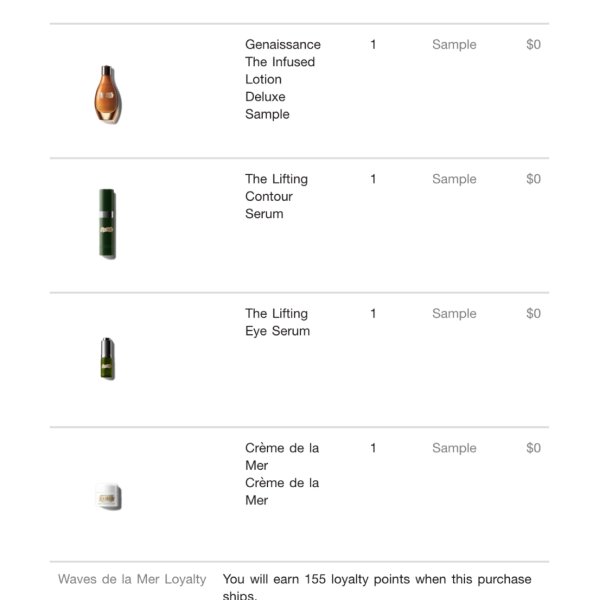Open the Genaissance Infused Lotion bottle image
Viewport: 600px width, 600px height.
click(x=108, y=94)
